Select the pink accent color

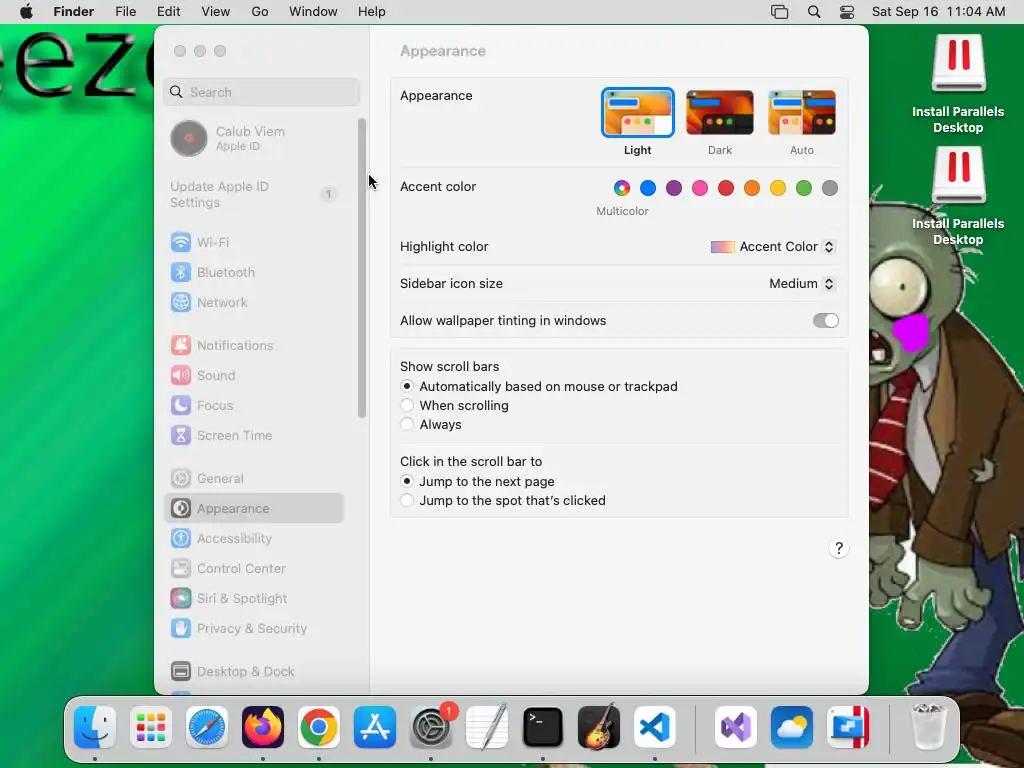(x=700, y=188)
